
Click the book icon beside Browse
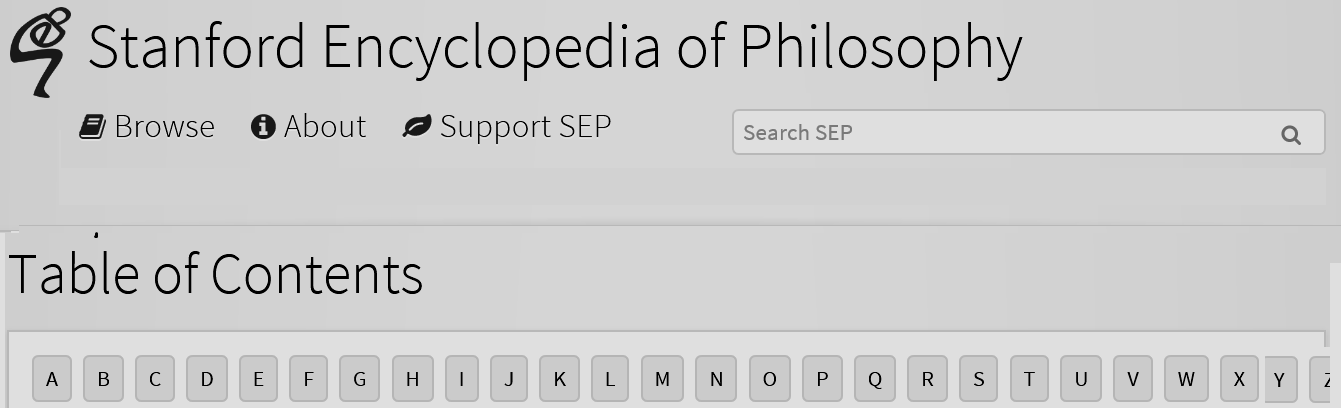point(93,127)
